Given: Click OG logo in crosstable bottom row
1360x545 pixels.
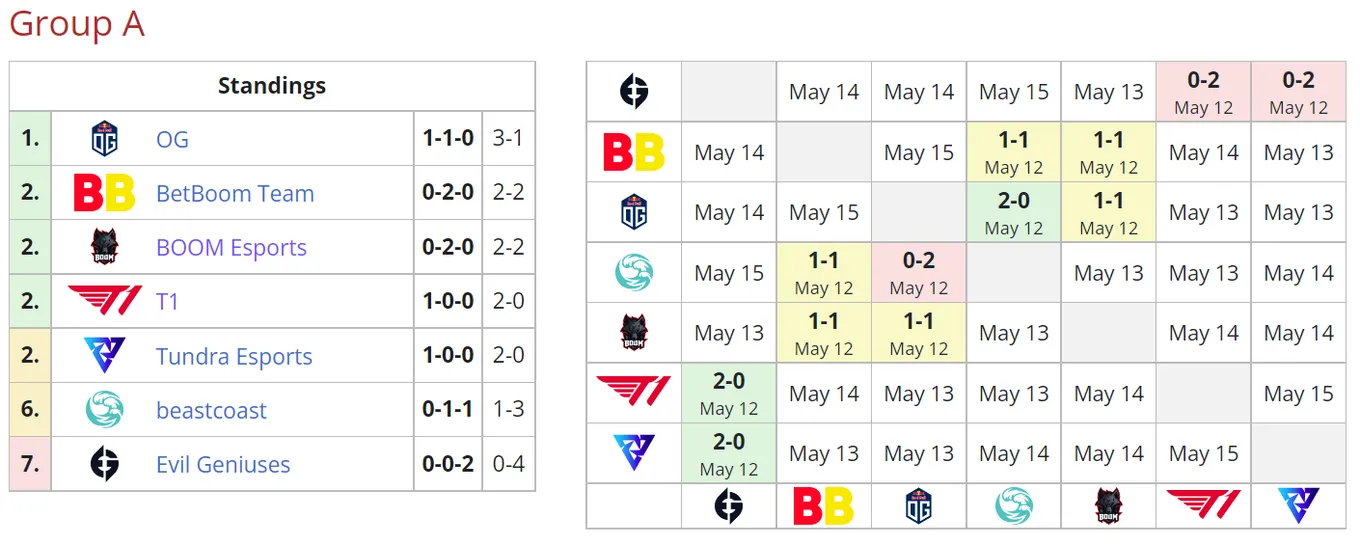Looking at the screenshot, I should (x=918, y=506).
